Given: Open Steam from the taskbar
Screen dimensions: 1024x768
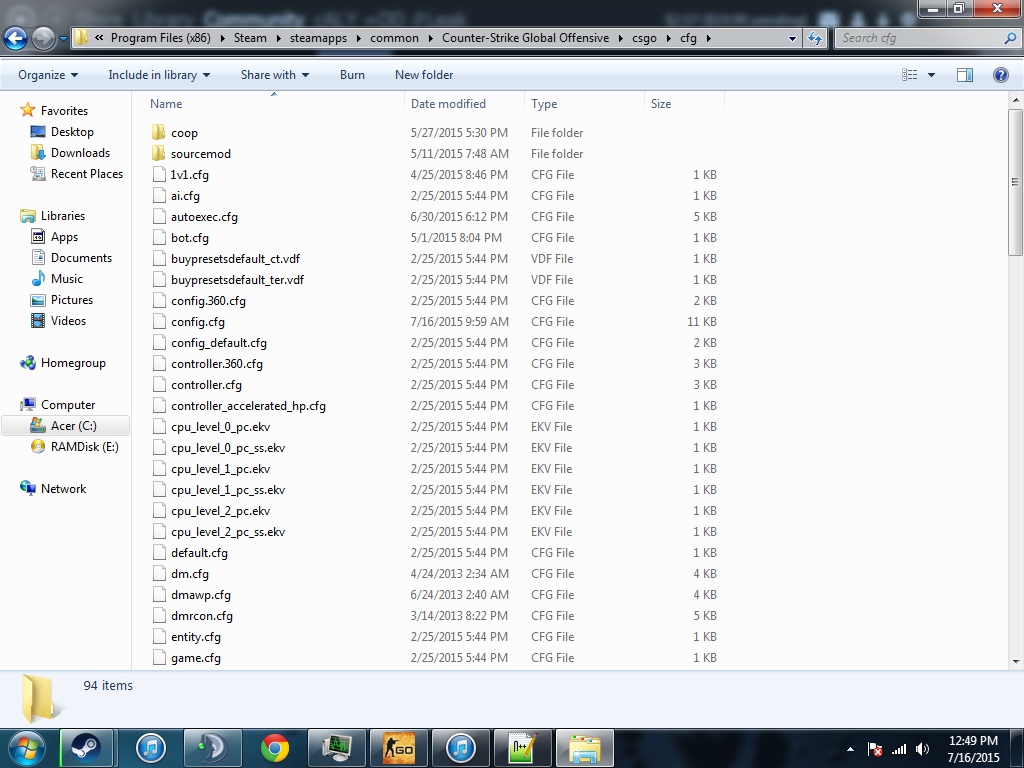Looking at the screenshot, I should (86, 748).
